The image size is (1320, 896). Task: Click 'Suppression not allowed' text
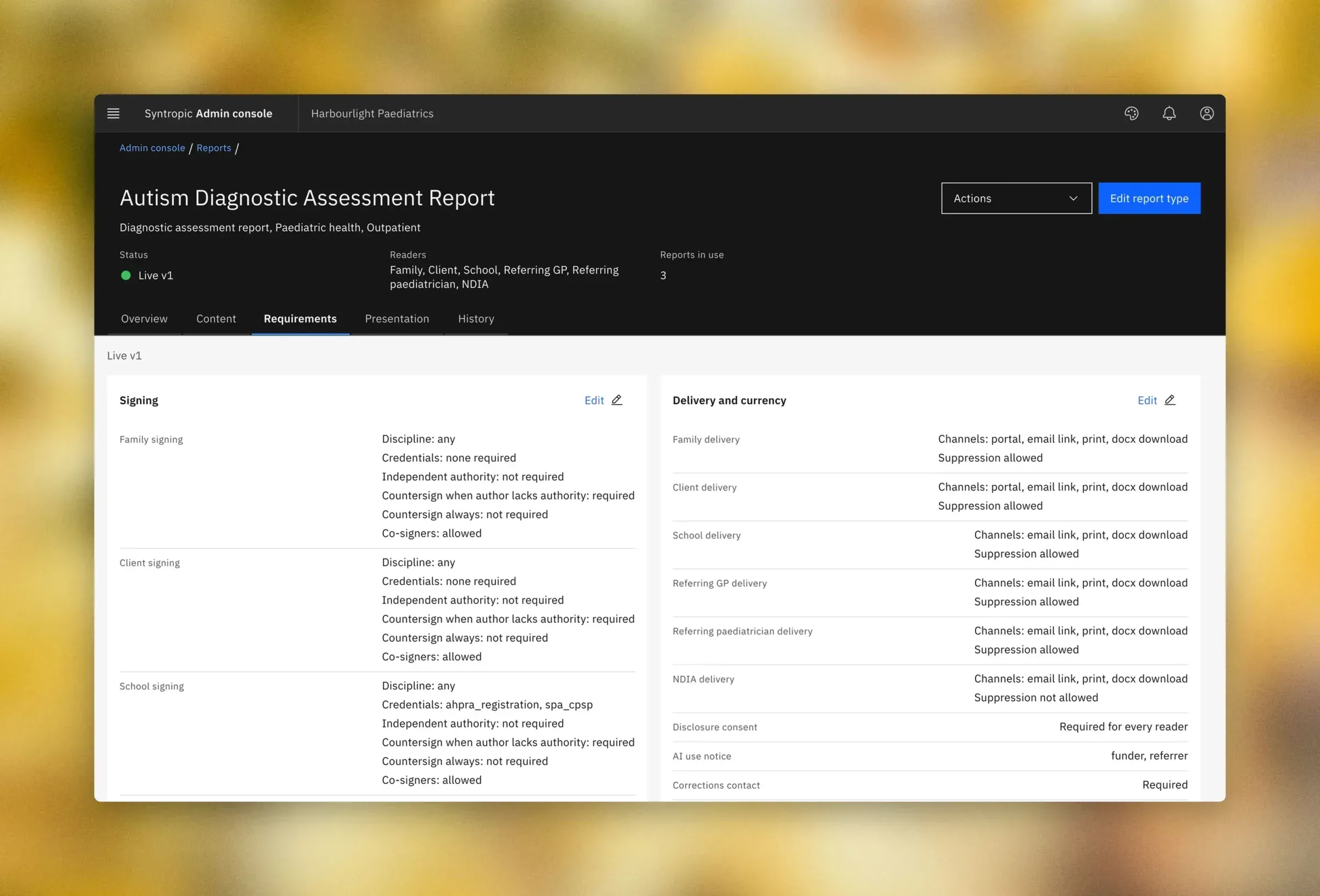(1036, 697)
